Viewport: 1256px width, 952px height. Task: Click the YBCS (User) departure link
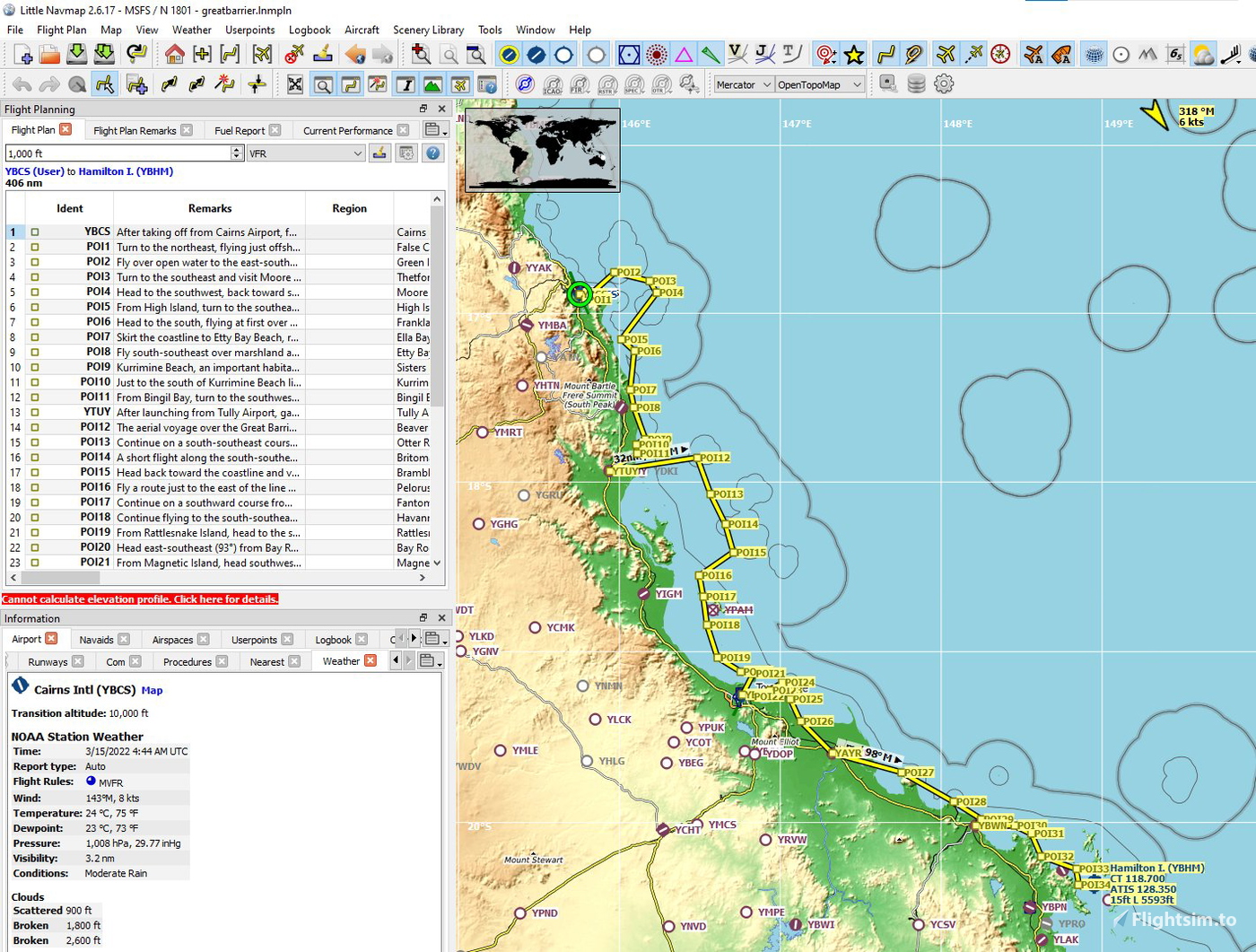(x=35, y=171)
